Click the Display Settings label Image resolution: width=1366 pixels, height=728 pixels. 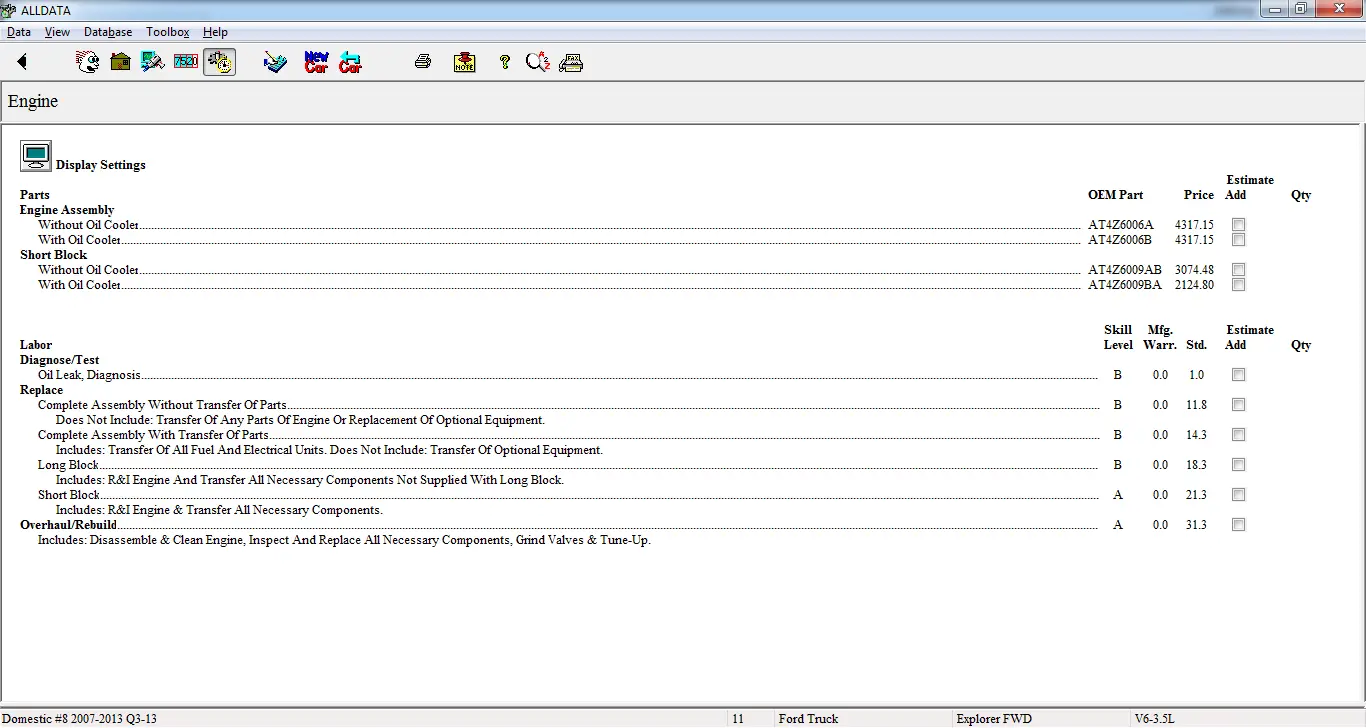pyautogui.click(x=101, y=165)
